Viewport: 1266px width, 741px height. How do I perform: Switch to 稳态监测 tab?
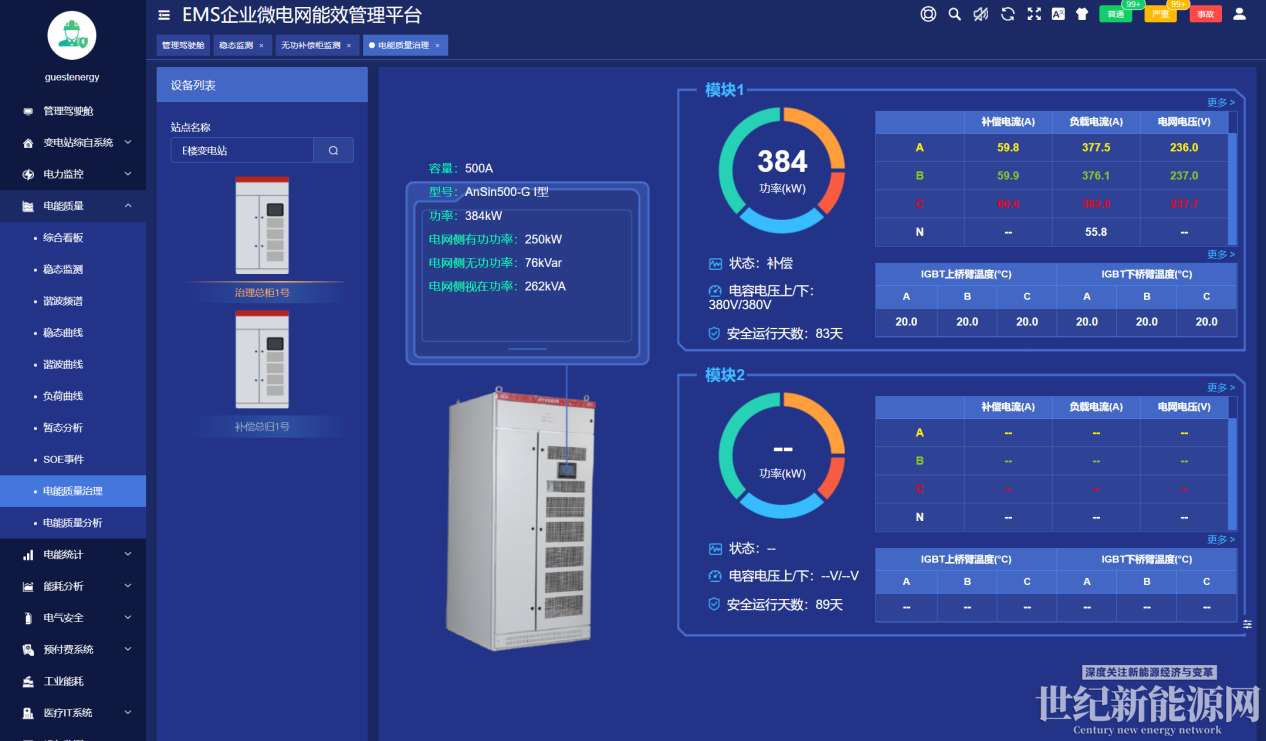236,45
